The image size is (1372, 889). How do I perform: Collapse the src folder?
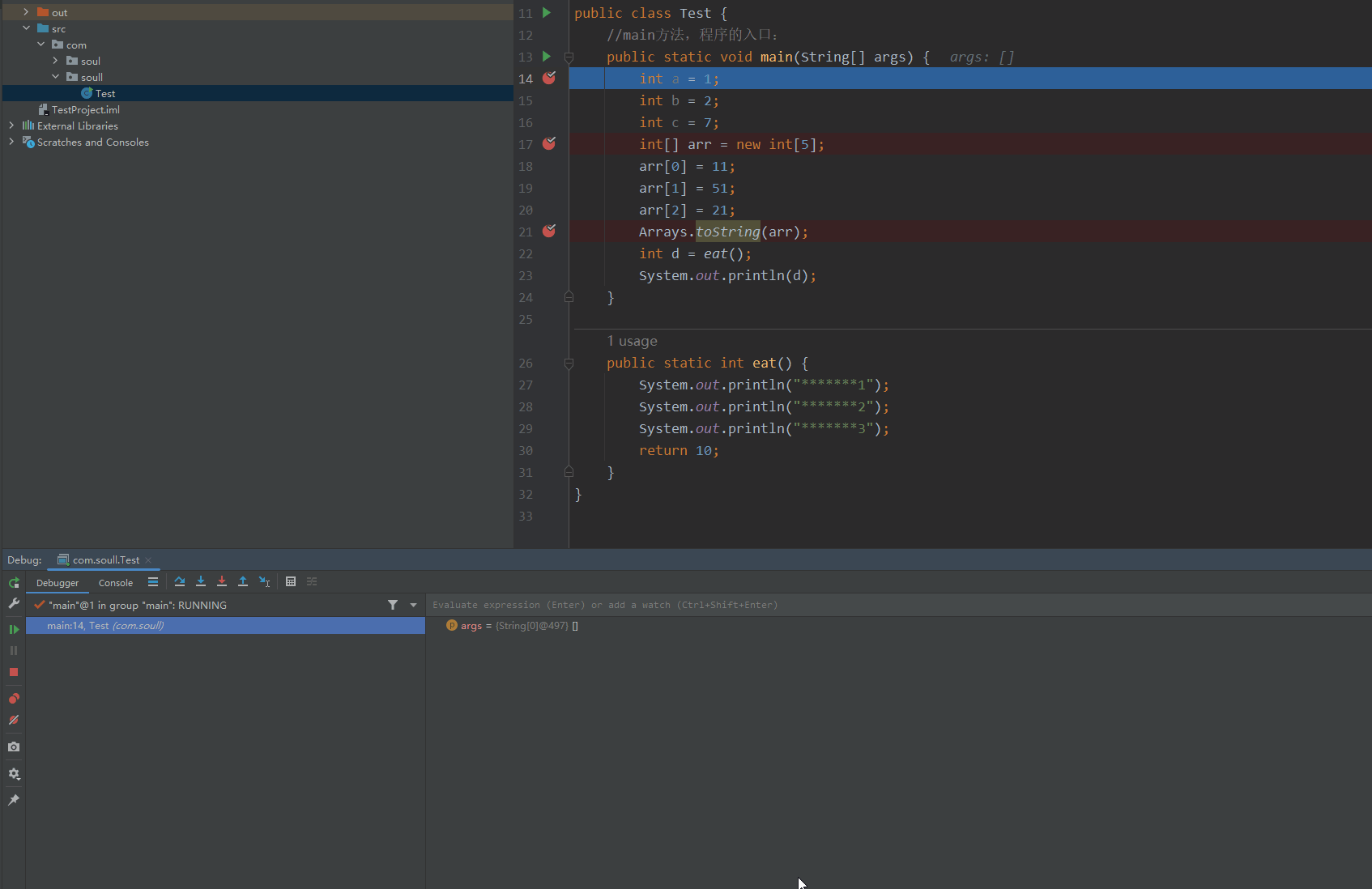click(x=26, y=28)
